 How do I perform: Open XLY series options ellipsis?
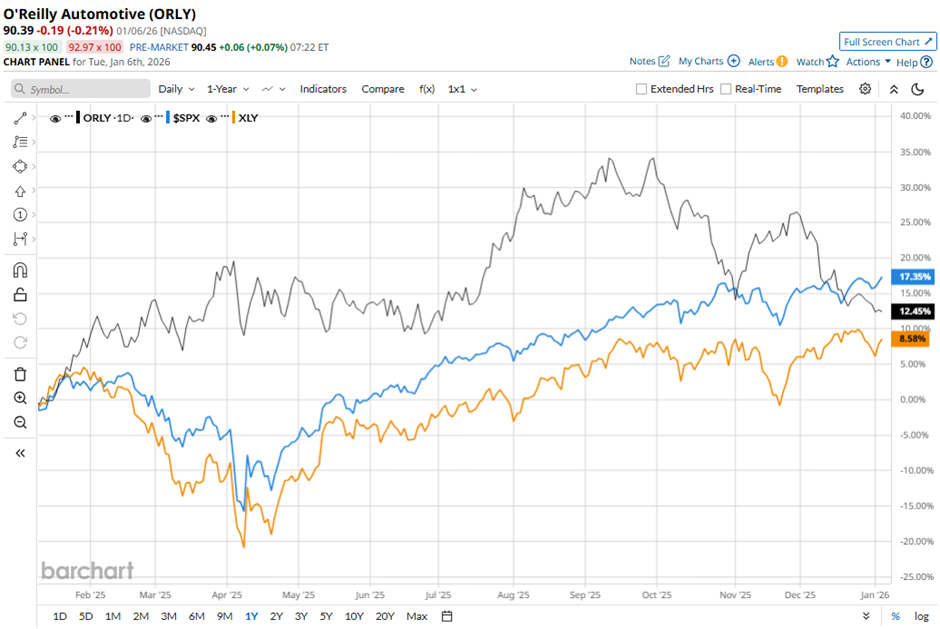coord(224,115)
